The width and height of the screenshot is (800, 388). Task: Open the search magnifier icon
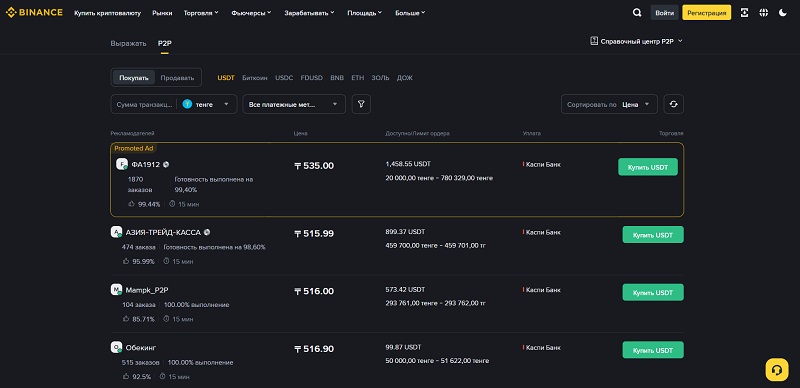tap(637, 13)
